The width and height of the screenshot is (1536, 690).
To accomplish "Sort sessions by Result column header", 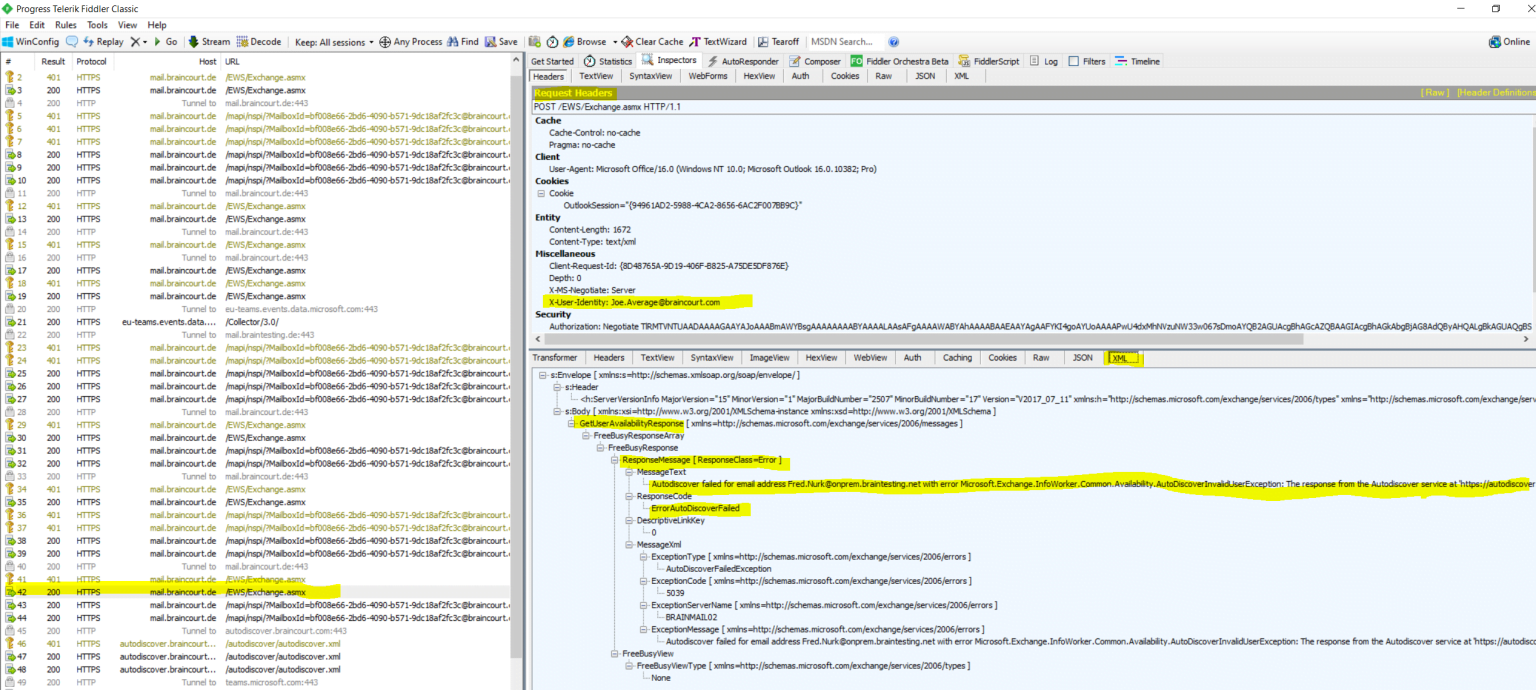I will pyautogui.click(x=53, y=61).
